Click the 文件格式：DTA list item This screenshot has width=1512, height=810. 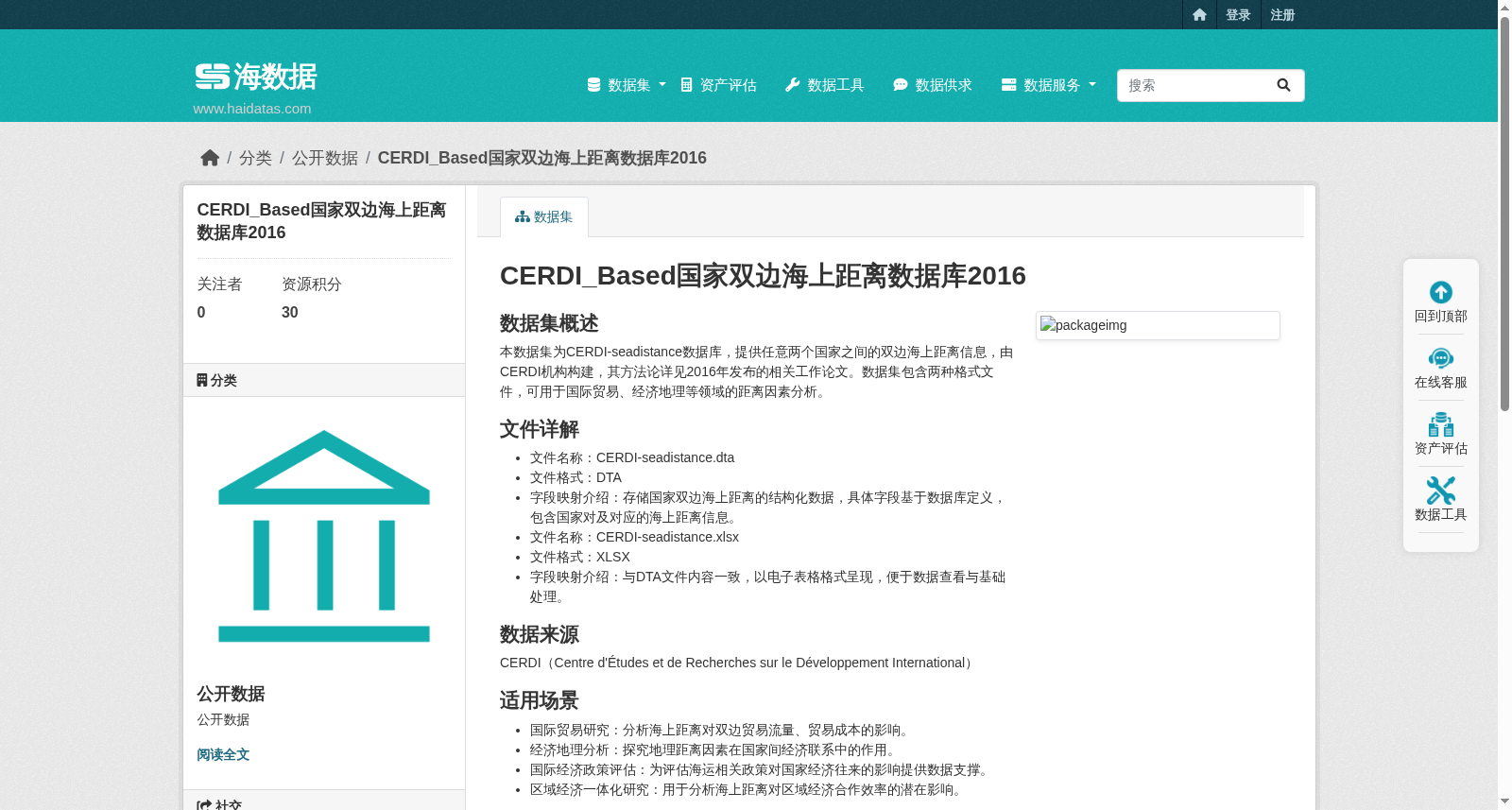coord(576,477)
